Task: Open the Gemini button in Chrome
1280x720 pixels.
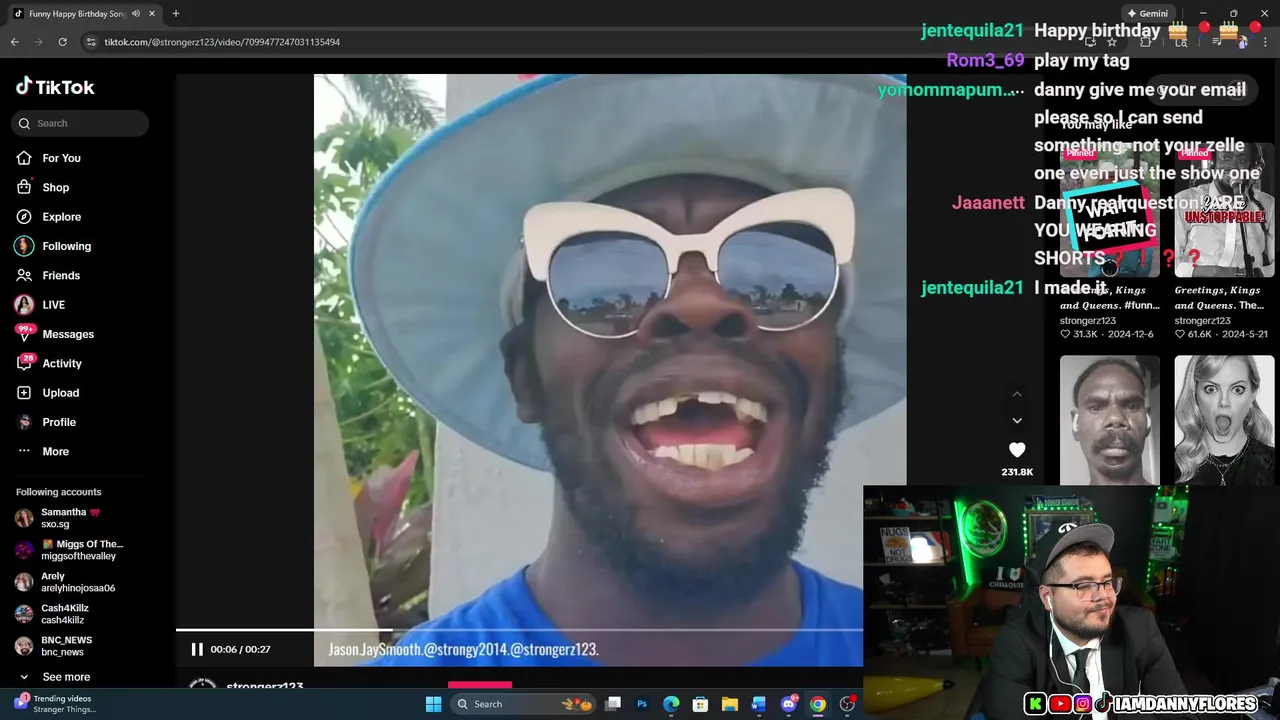Action: [1148, 14]
